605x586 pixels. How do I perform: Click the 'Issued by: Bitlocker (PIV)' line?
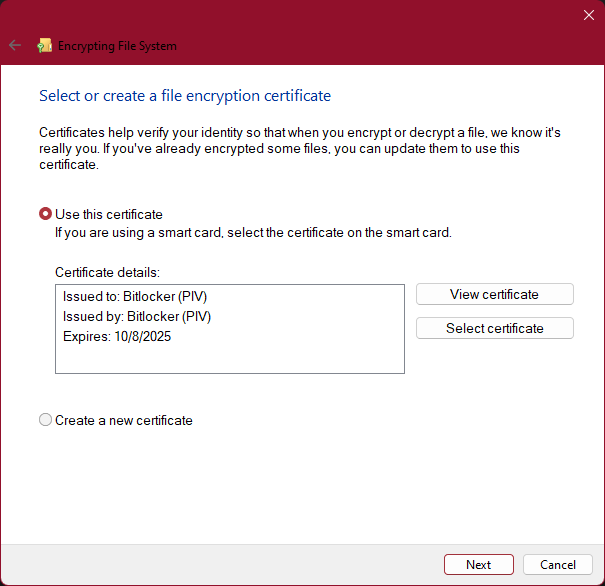point(137,316)
